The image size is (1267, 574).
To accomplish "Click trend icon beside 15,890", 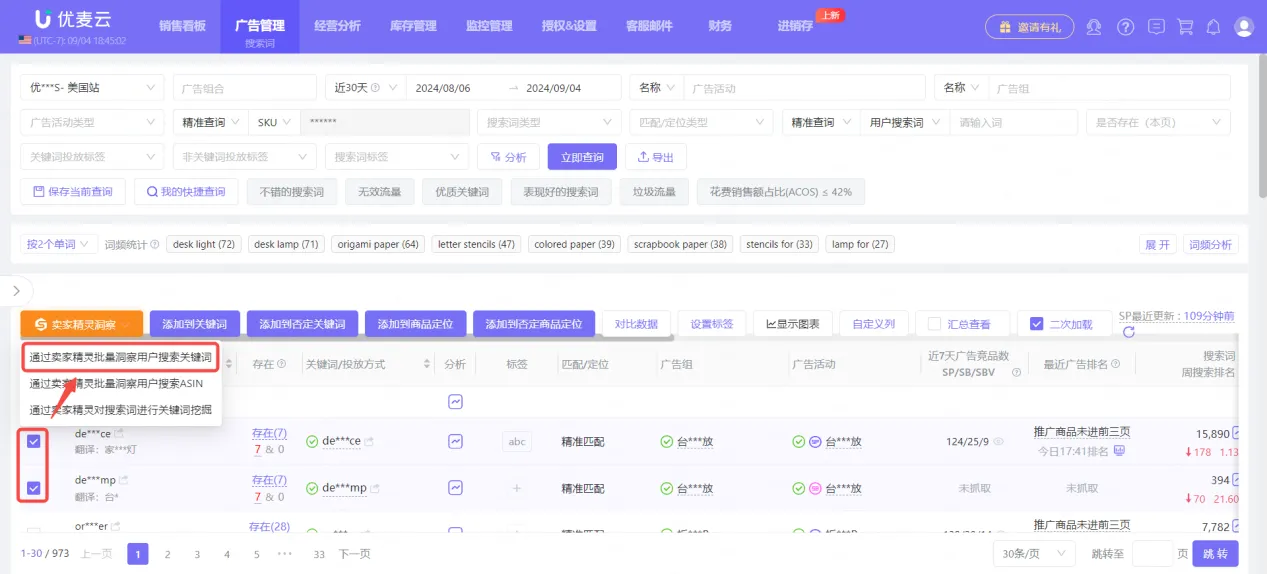I will point(1237,433).
